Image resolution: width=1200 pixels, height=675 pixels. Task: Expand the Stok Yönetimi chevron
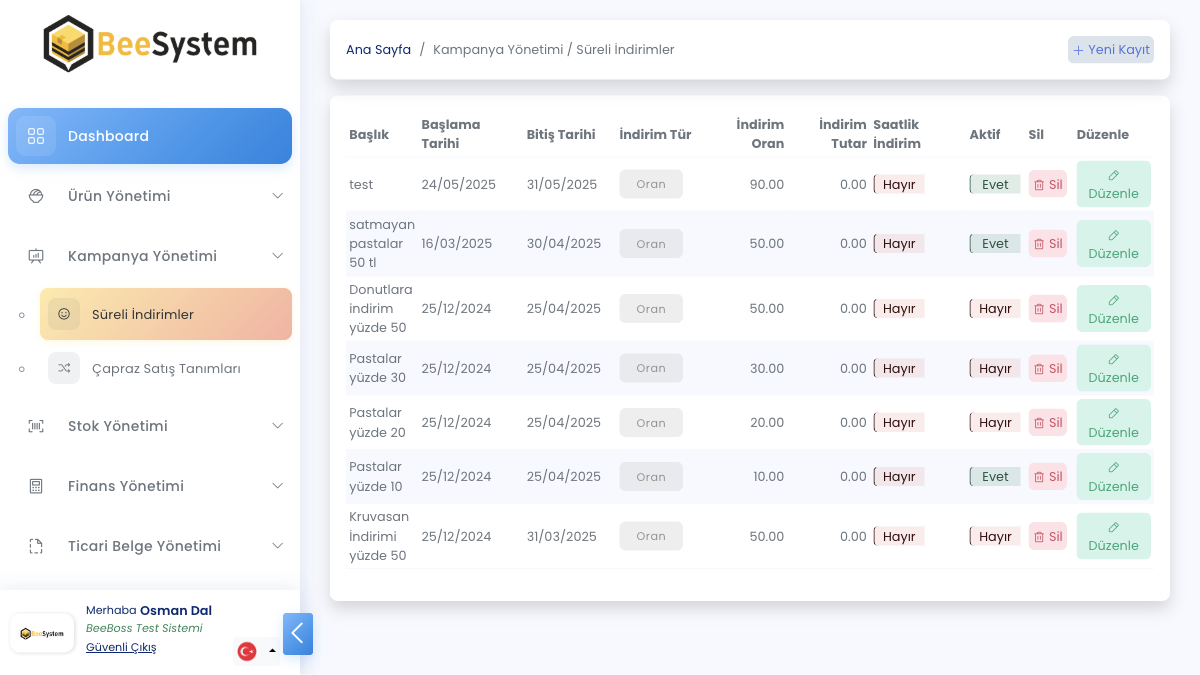(278, 426)
